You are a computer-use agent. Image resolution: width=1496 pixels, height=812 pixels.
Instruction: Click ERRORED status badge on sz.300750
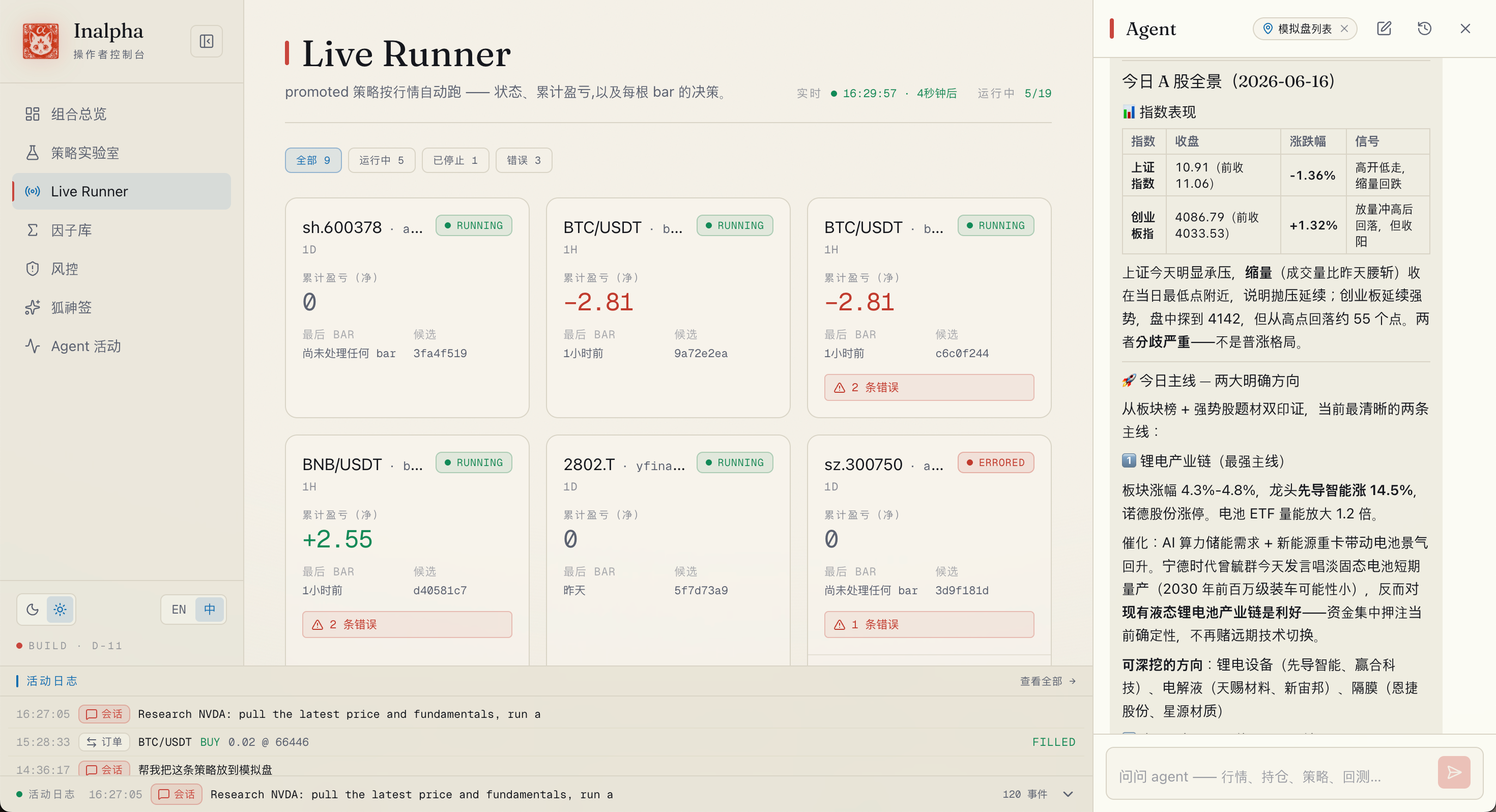996,462
